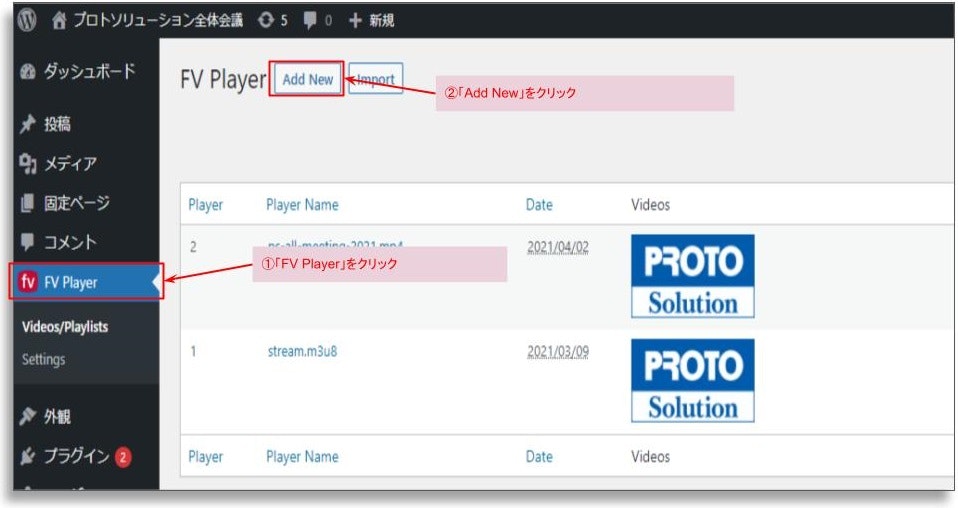Screen dimensions: 958x508
Task: Open the Videos/Playlists submenu item
Action: [65, 327]
